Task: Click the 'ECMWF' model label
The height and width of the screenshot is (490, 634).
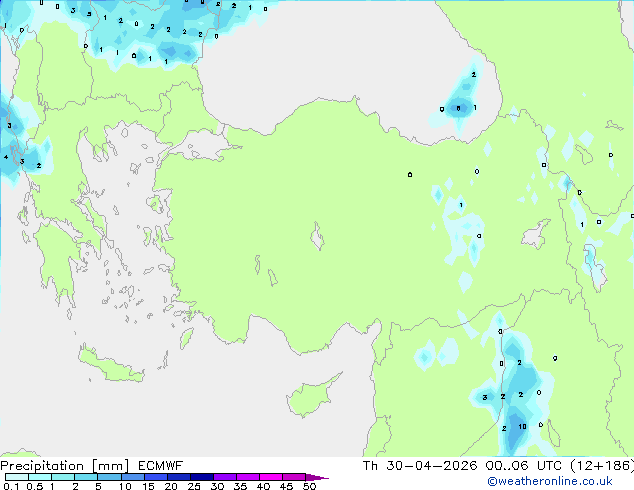Action: (161, 466)
